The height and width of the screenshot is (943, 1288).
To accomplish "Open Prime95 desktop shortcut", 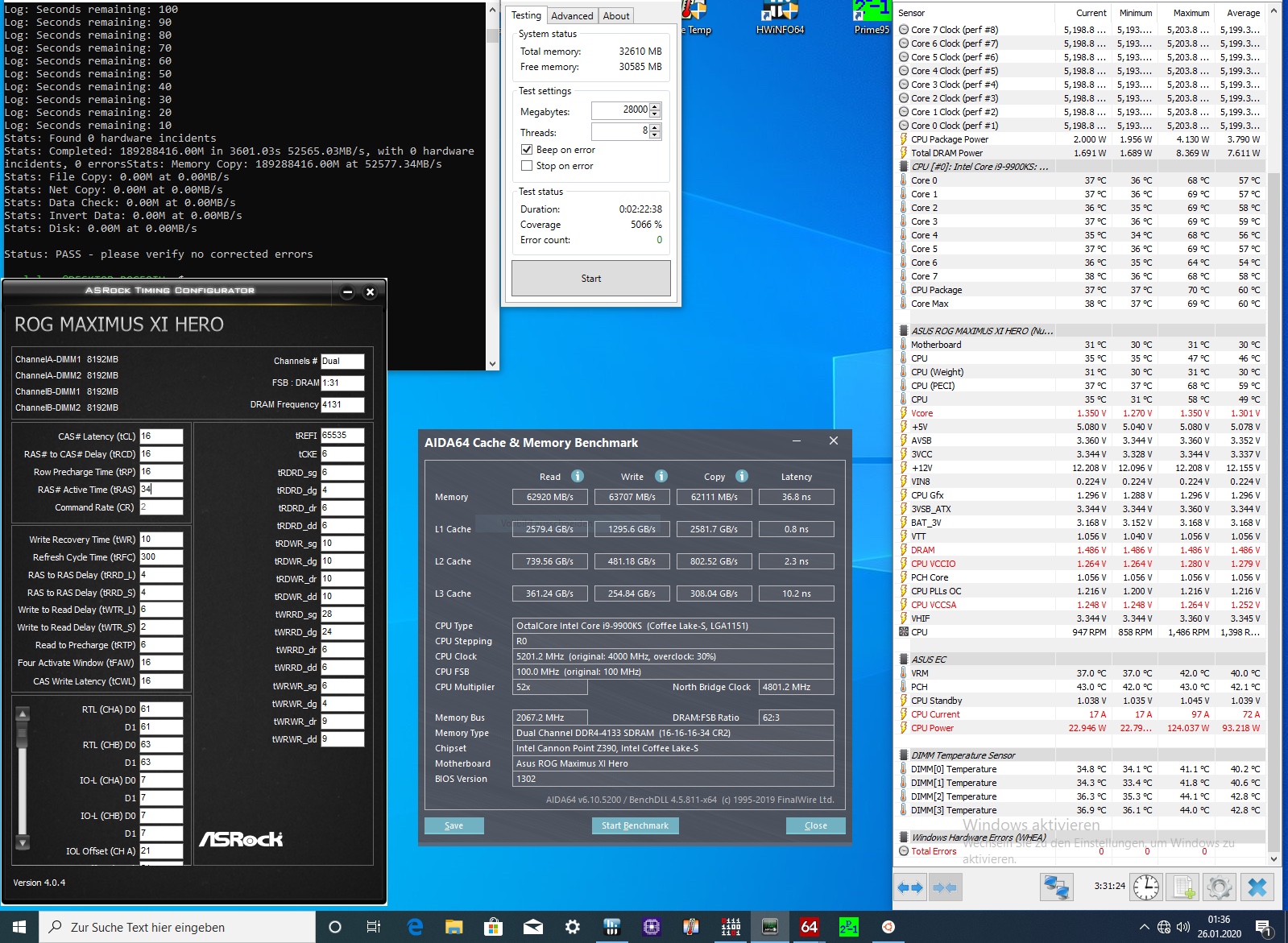I will coord(872,18).
